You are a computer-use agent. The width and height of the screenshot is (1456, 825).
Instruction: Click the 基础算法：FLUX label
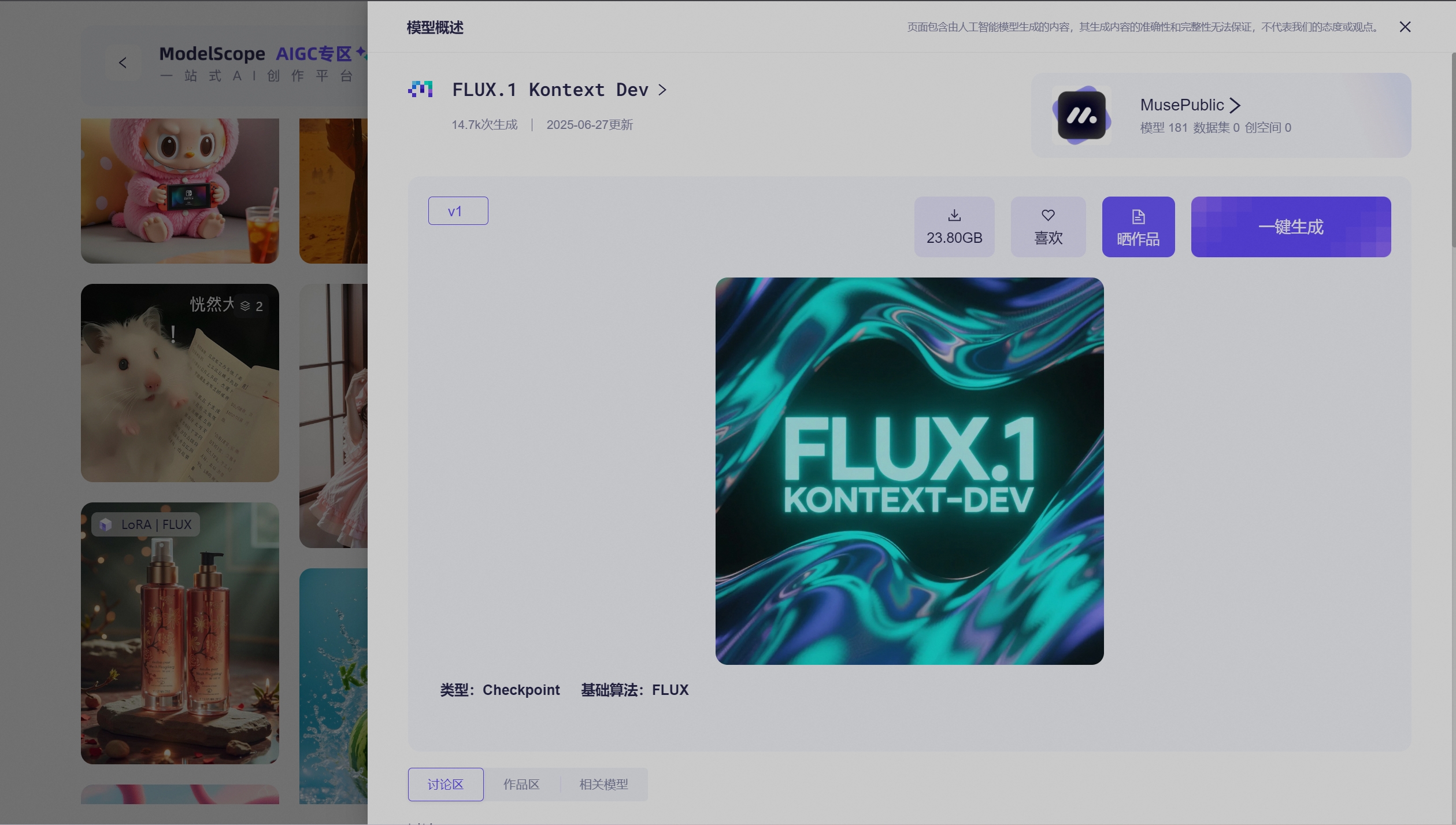635,690
